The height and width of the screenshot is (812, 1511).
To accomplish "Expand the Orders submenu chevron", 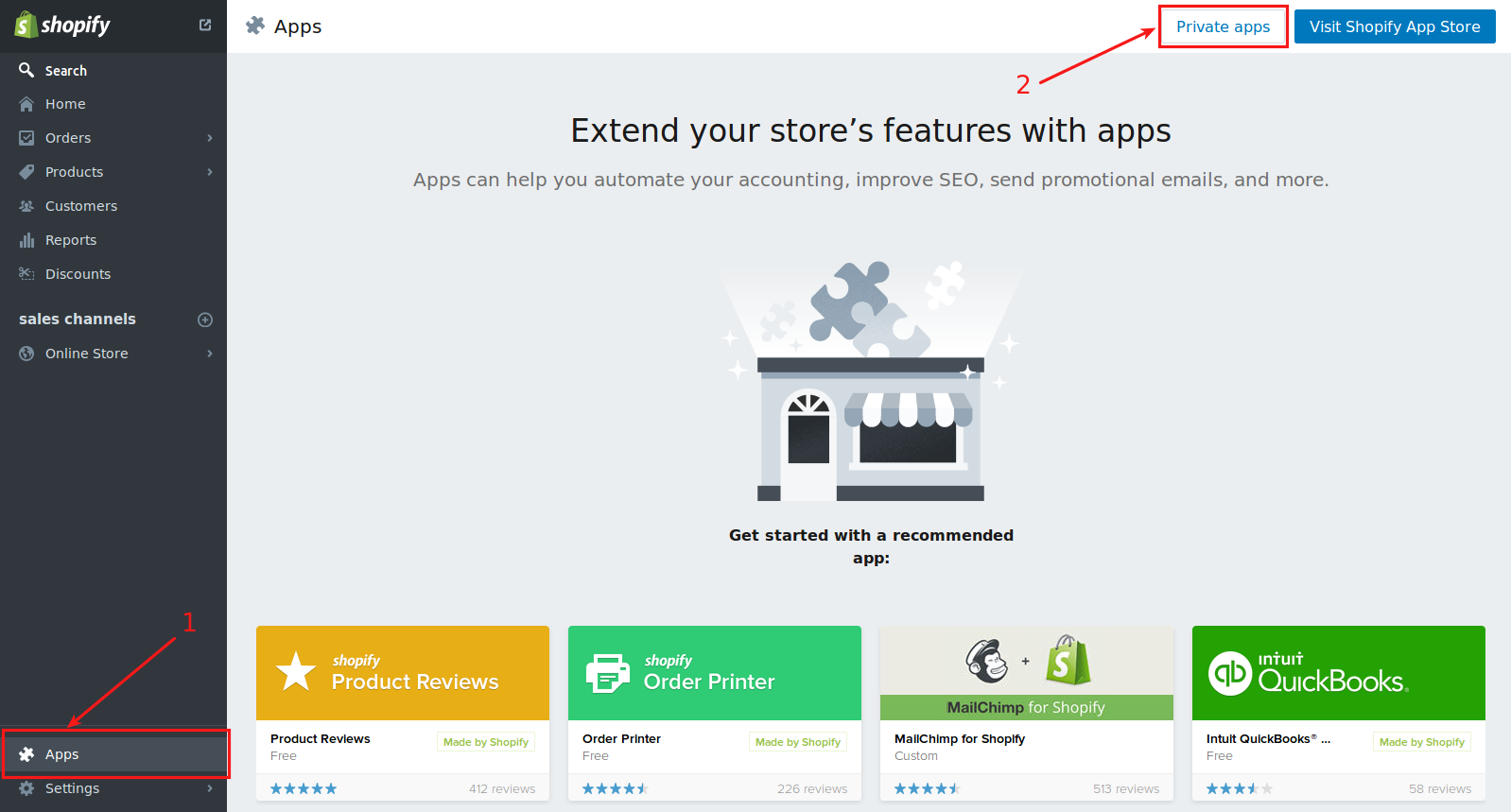I will tap(210, 138).
